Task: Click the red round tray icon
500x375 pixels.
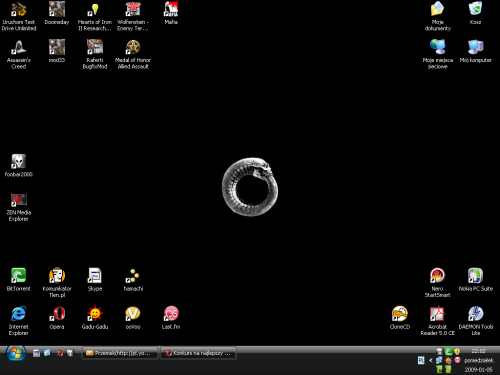Action: click(x=457, y=360)
